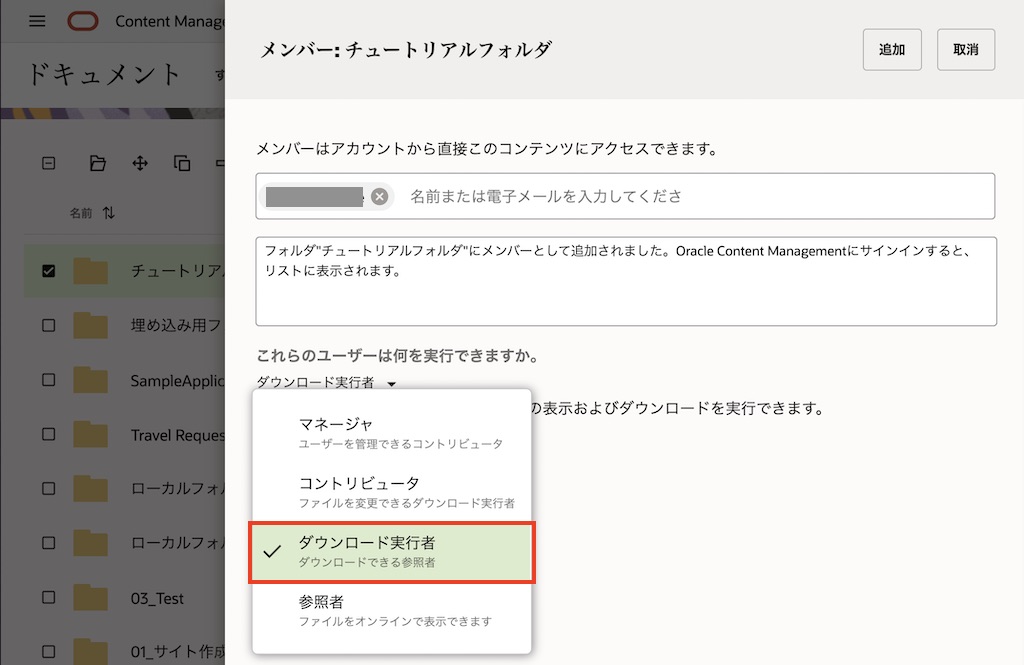Click the move toolbar icon
Screen dimensions: 1024x665
140,163
